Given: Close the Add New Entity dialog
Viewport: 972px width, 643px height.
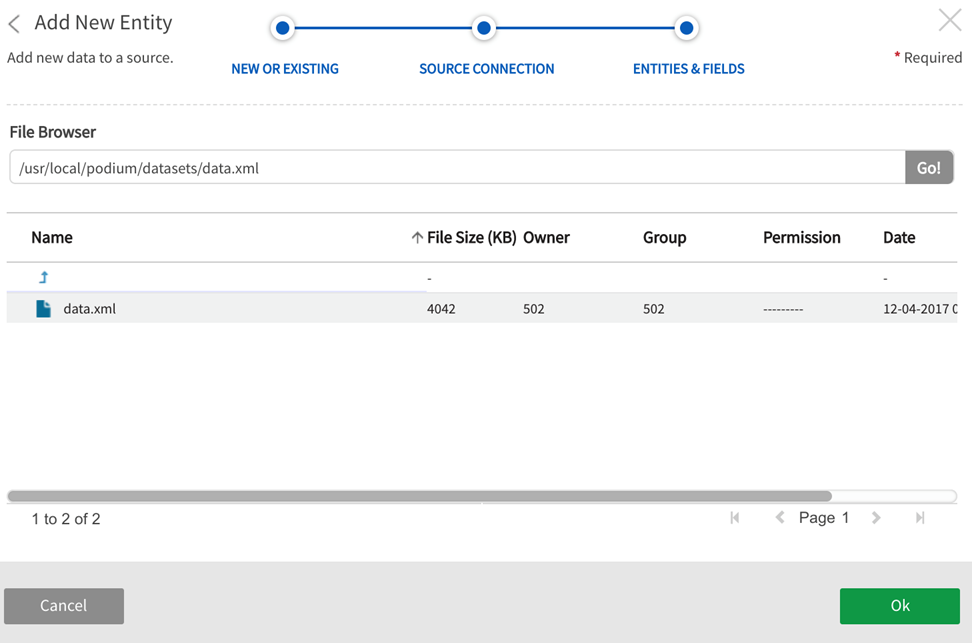Looking at the screenshot, I should click(950, 20).
